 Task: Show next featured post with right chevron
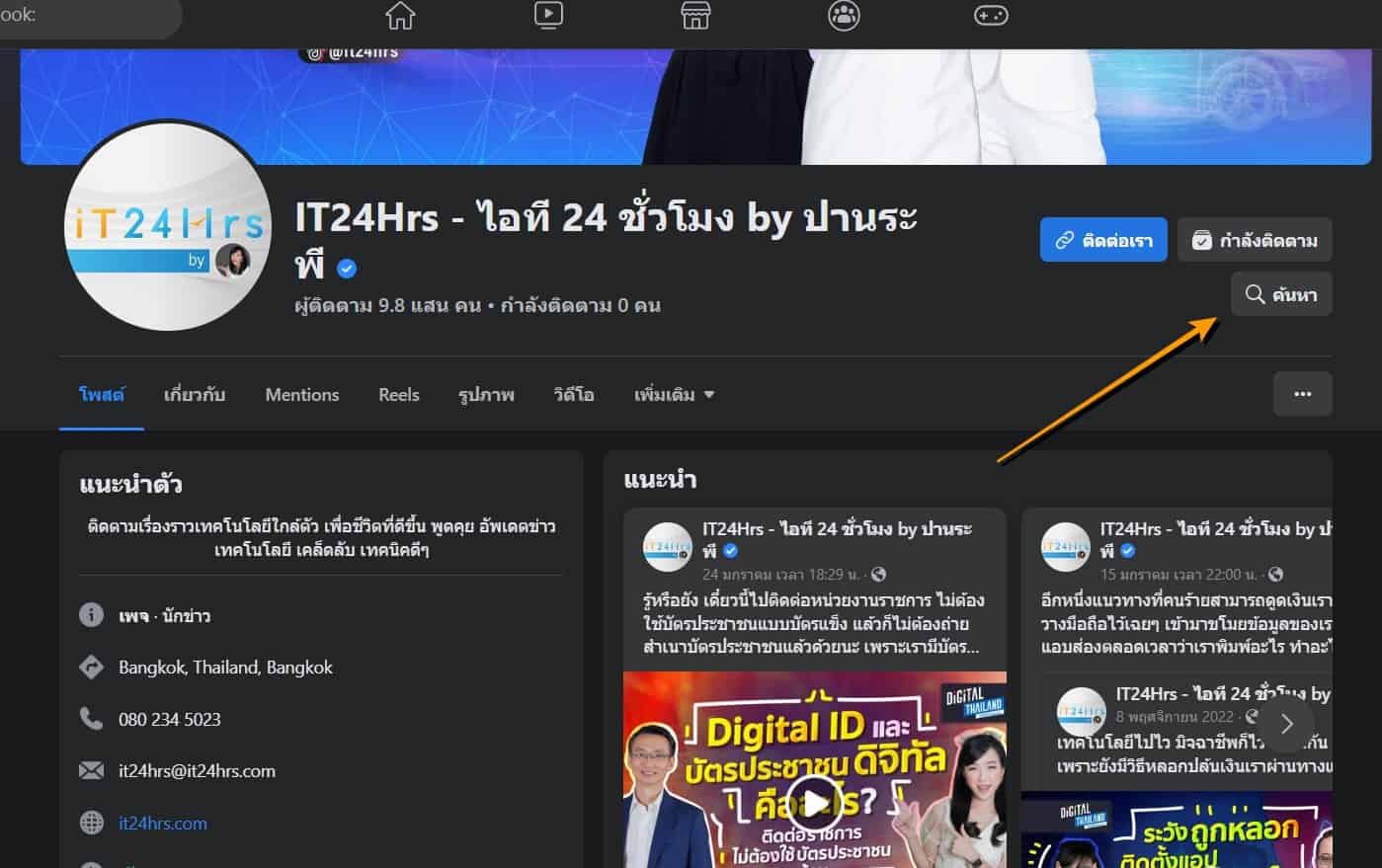1286,724
